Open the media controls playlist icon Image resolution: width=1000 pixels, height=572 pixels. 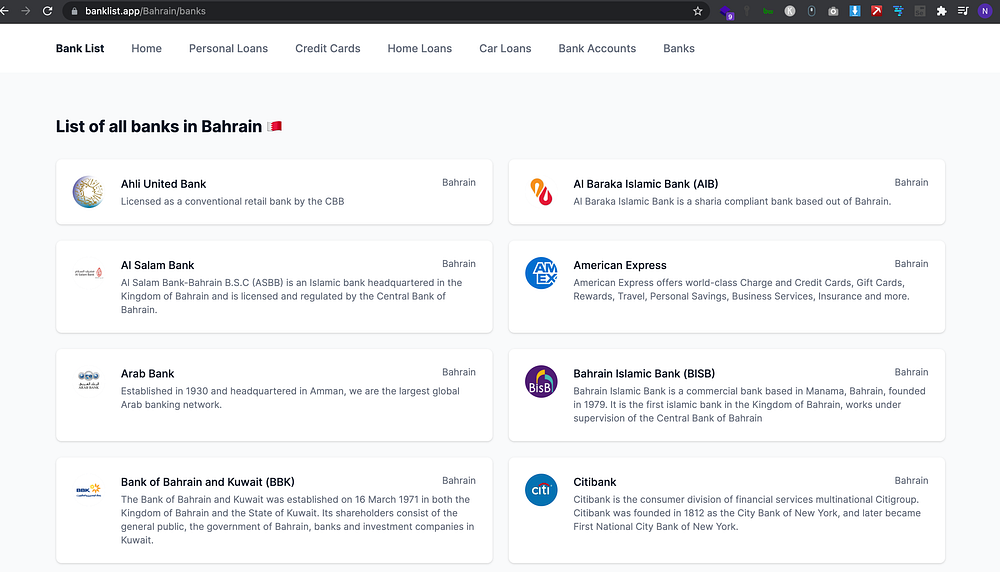pos(963,11)
